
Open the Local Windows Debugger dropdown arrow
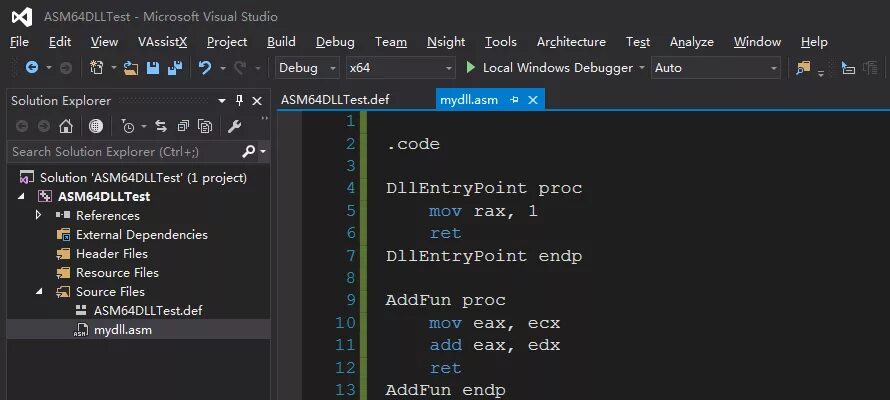tap(642, 68)
